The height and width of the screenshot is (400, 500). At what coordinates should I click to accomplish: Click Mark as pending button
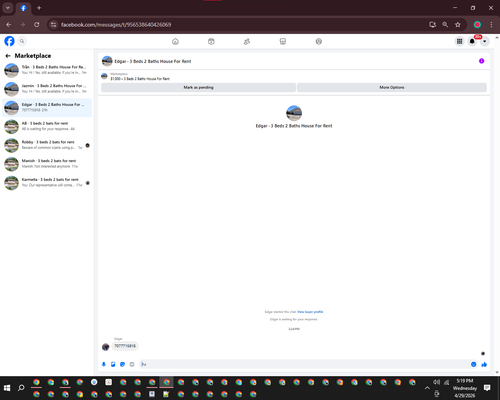click(198, 87)
